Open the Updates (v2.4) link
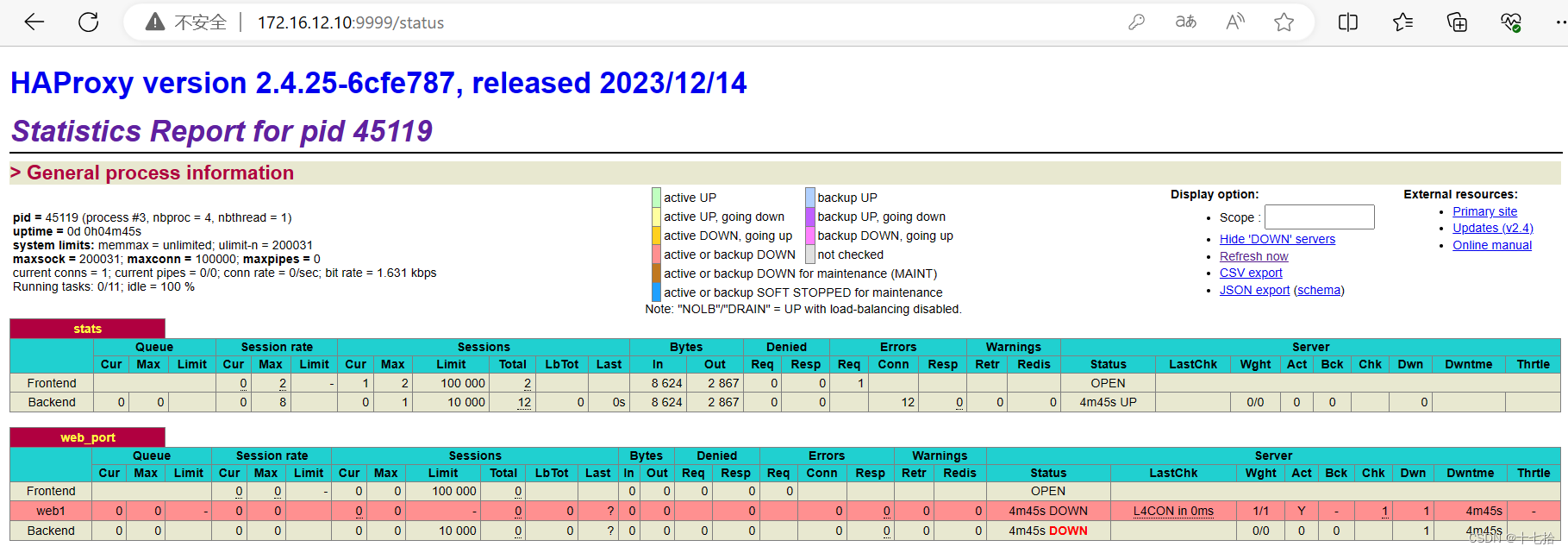Screen dimensions: 1568x553 click(x=1492, y=228)
